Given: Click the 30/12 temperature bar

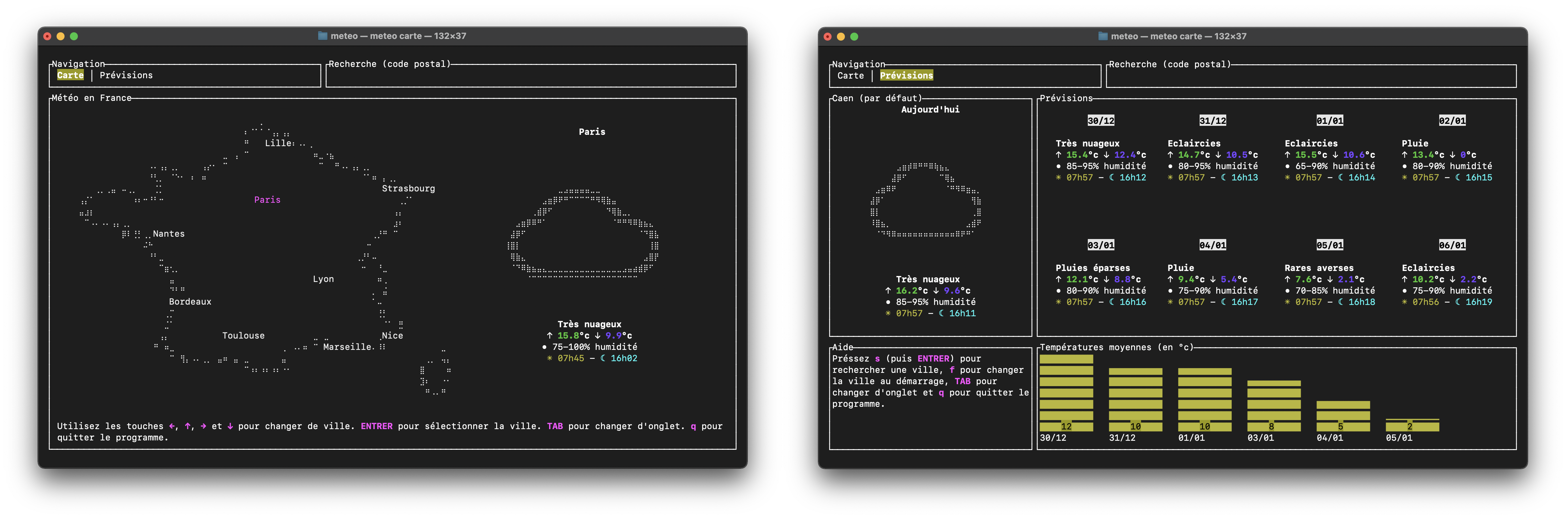Looking at the screenshot, I should (x=1066, y=393).
